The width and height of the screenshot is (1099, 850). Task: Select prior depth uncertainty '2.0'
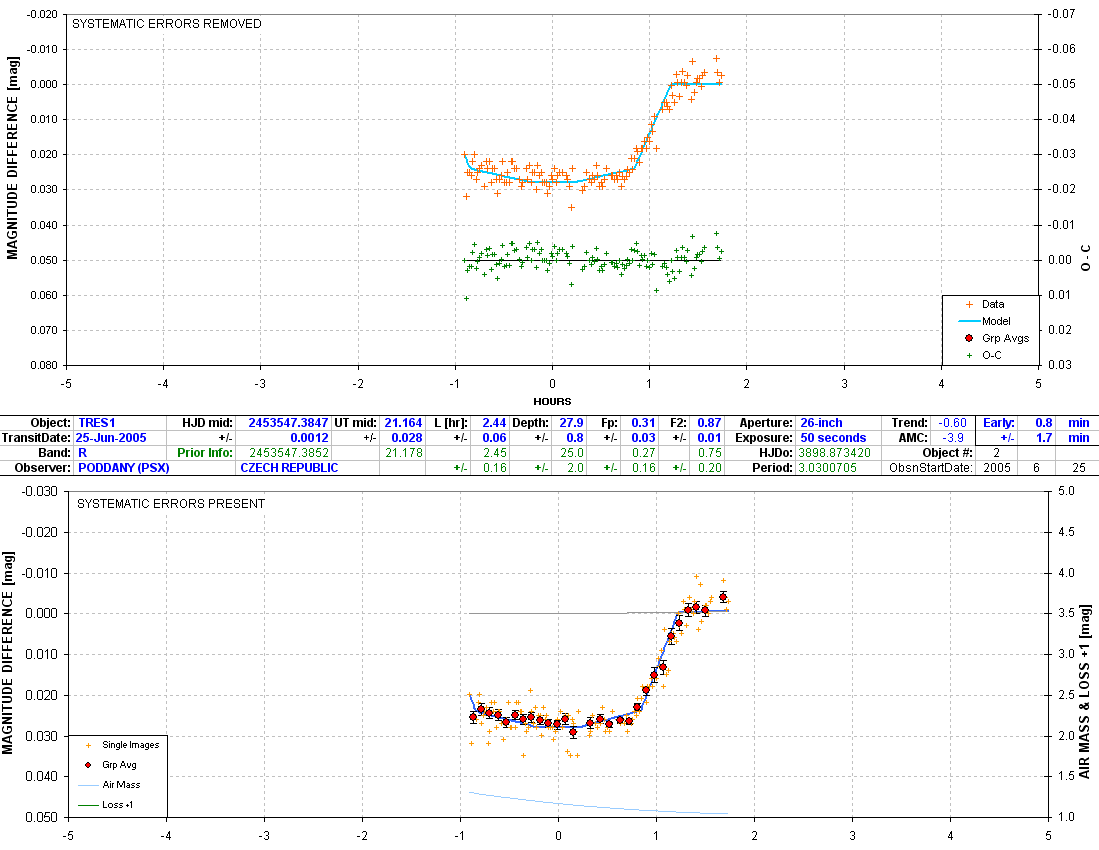coord(575,467)
